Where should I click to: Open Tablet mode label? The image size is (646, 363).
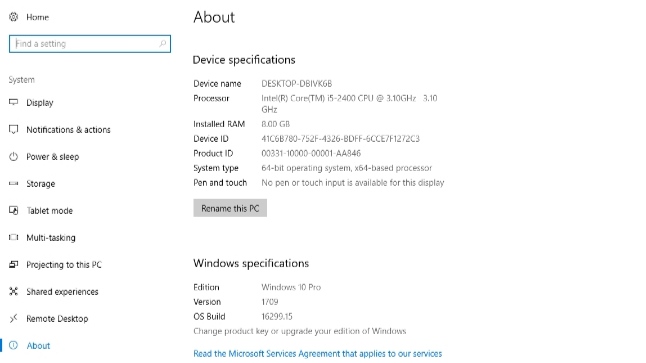pyautogui.click(x=50, y=211)
